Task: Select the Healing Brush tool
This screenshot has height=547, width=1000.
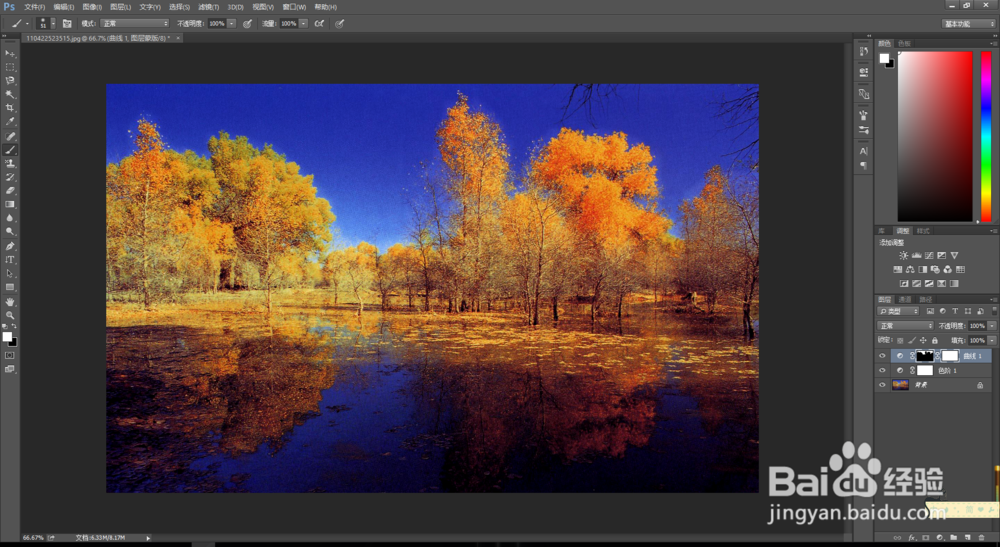Action: 10,136
